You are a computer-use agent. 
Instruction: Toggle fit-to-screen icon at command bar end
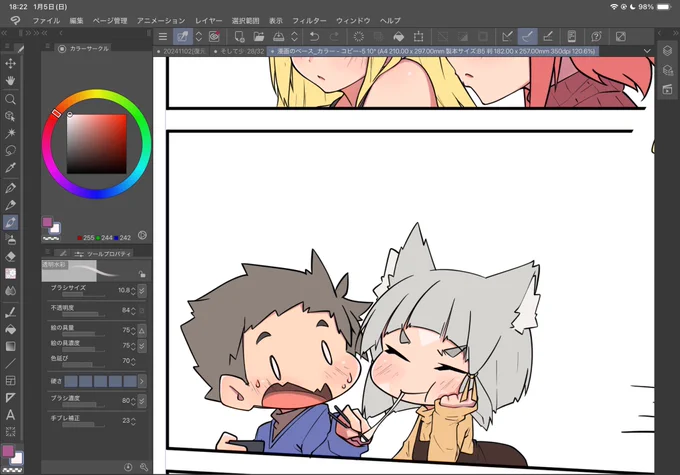click(621, 37)
